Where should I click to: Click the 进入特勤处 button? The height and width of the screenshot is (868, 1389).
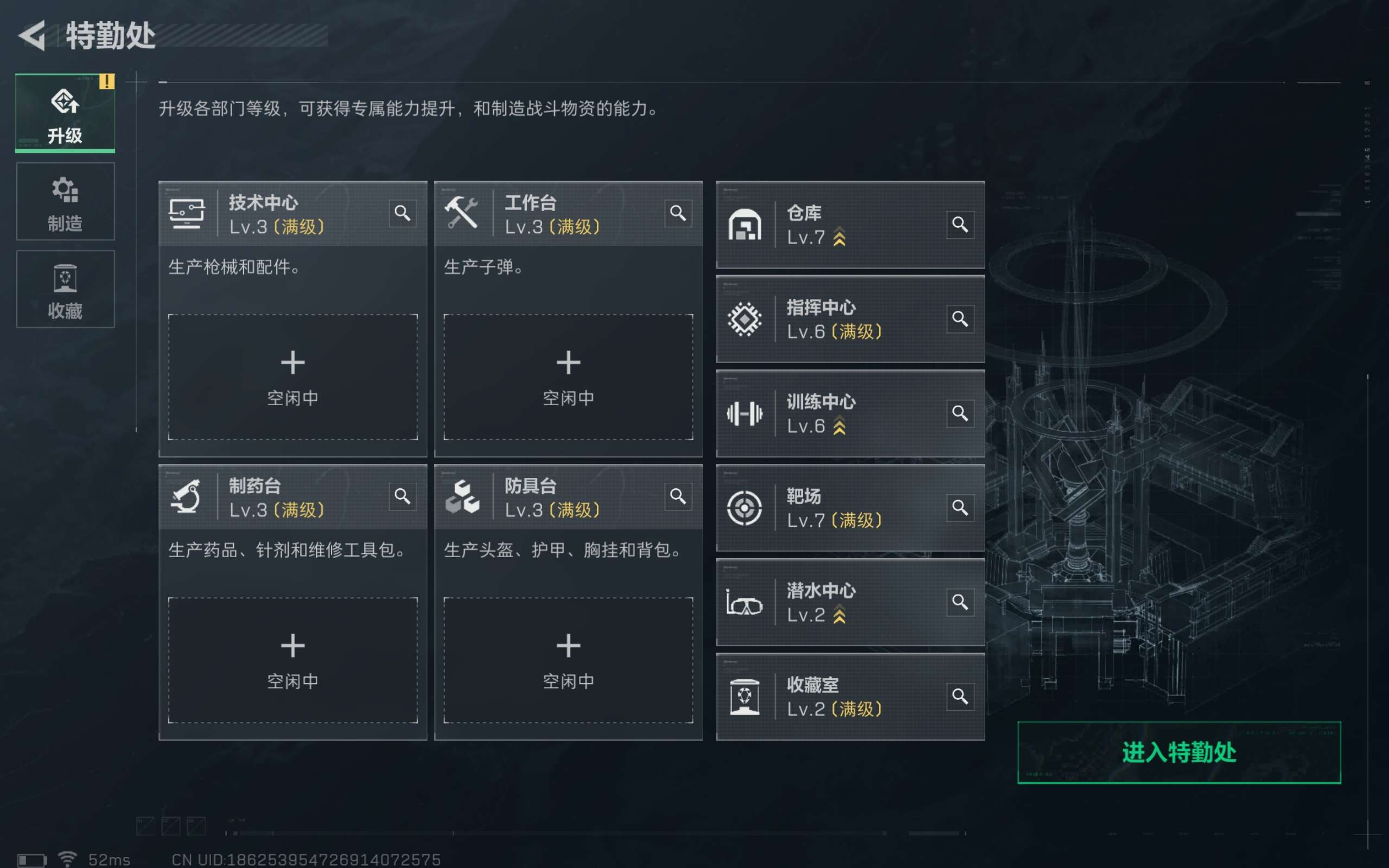[1179, 752]
